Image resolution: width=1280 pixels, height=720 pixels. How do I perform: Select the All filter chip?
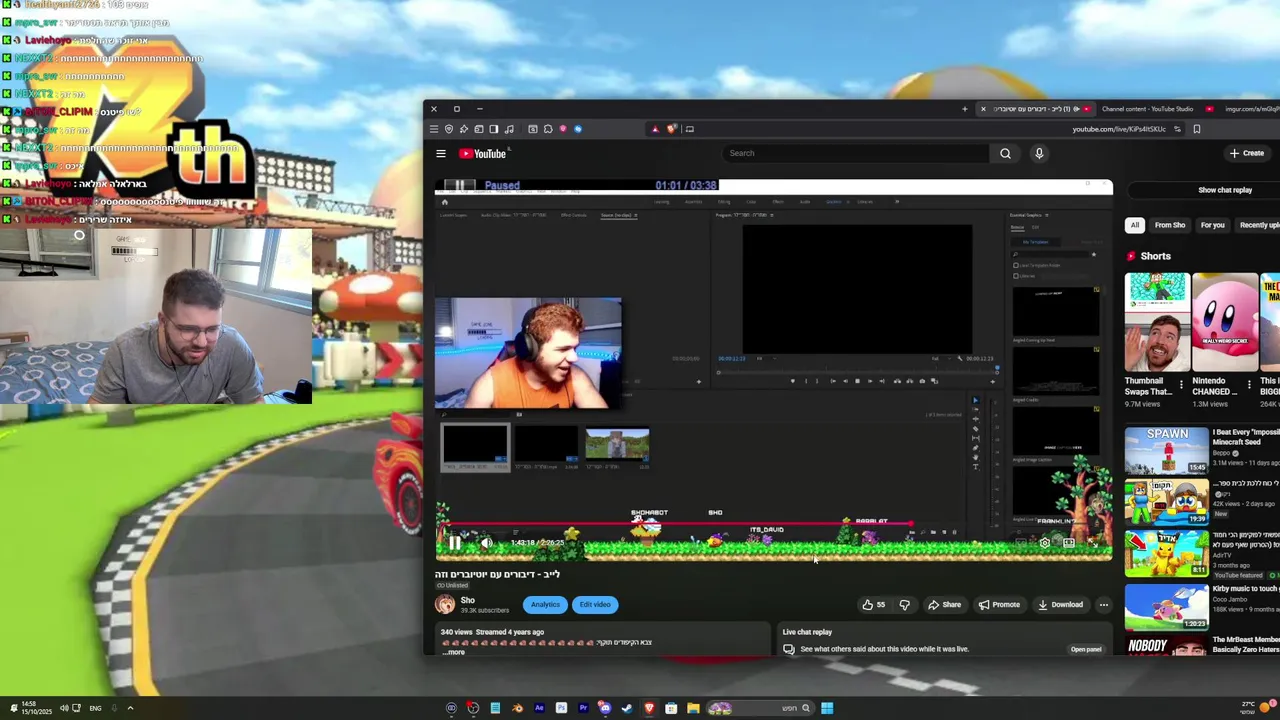[1135, 225]
